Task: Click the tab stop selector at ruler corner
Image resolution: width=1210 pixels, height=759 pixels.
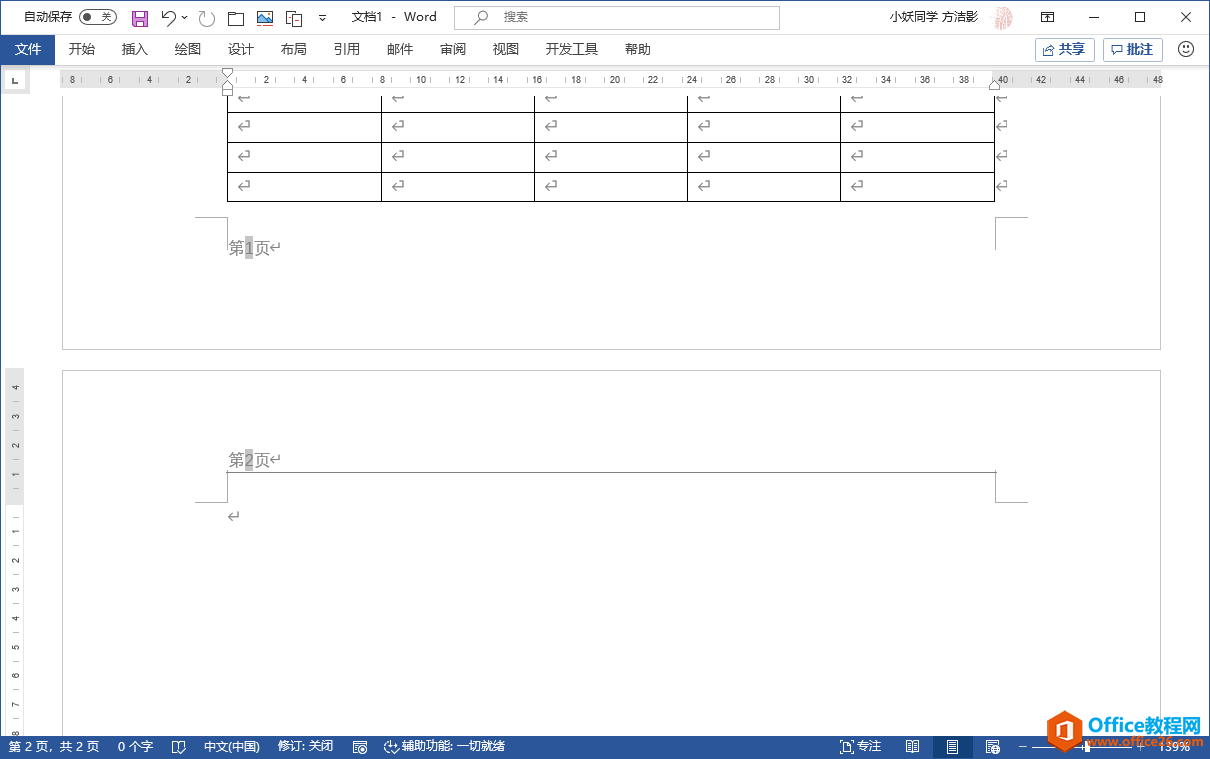Action: click(15, 81)
